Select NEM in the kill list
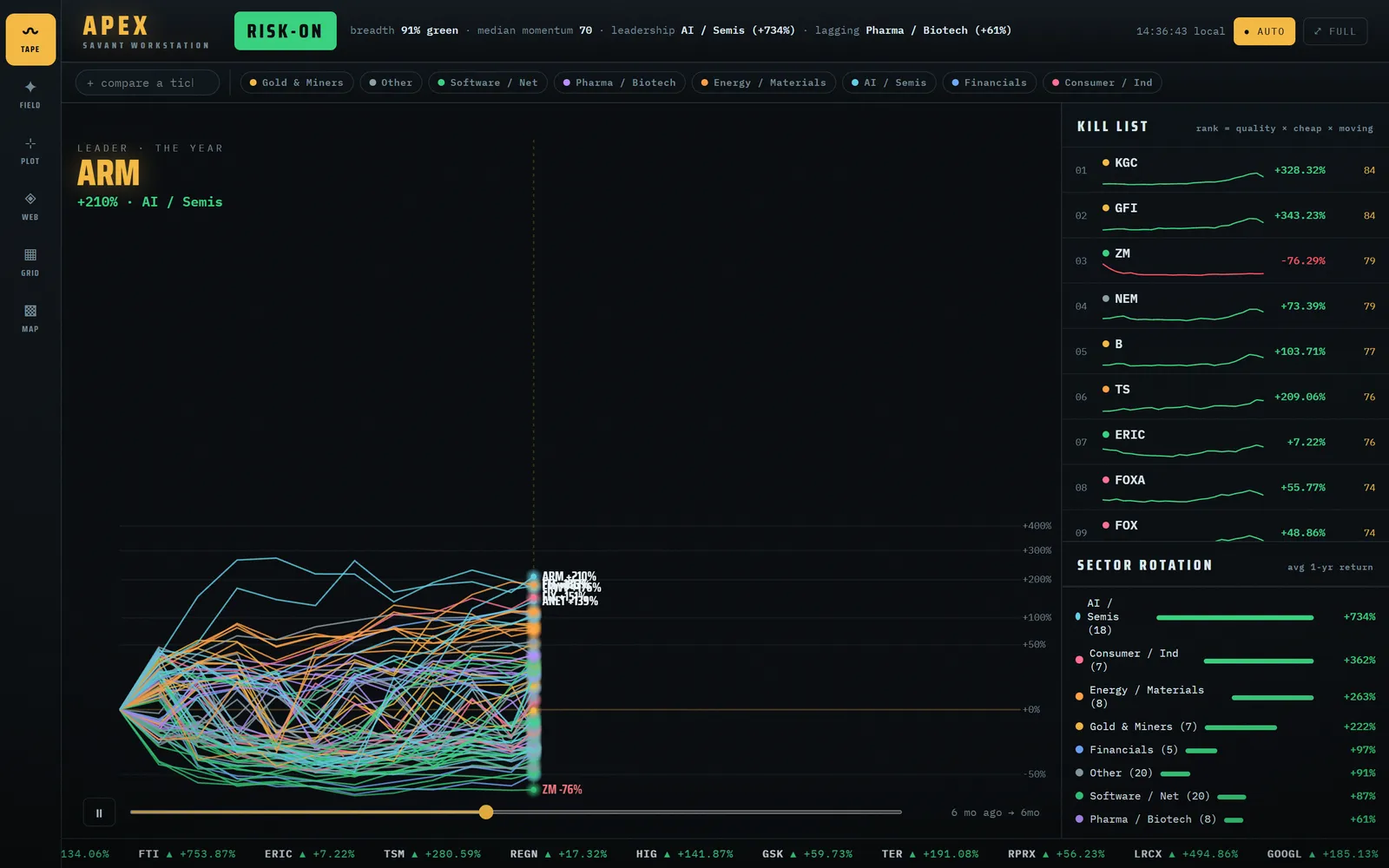 (1226, 306)
